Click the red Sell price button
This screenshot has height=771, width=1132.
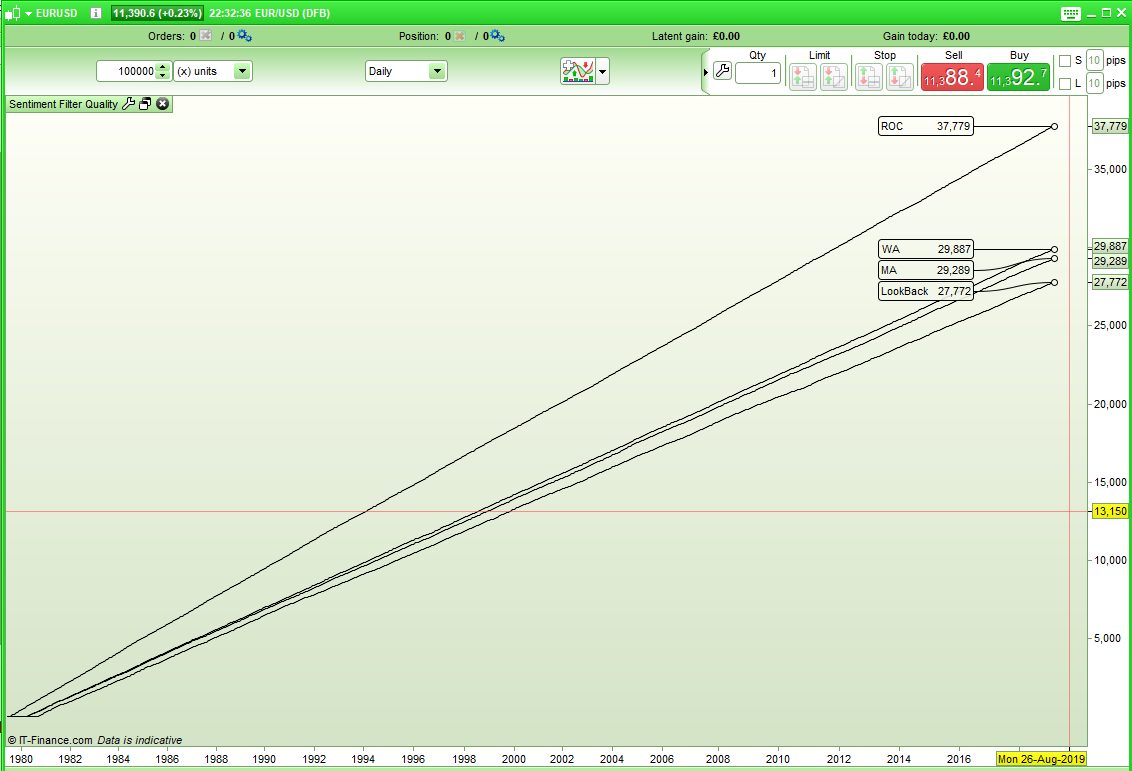point(952,77)
